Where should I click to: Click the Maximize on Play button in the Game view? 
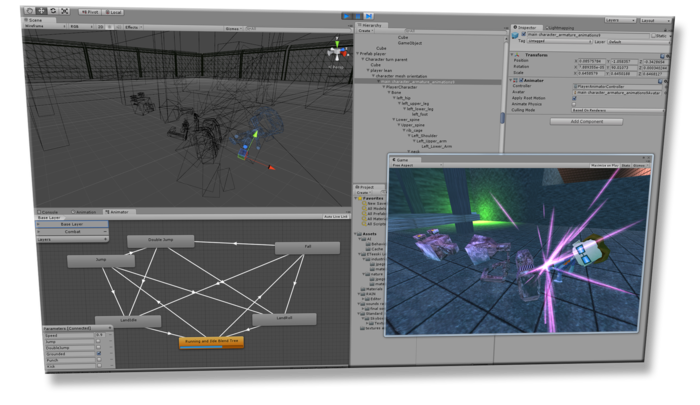click(x=604, y=166)
